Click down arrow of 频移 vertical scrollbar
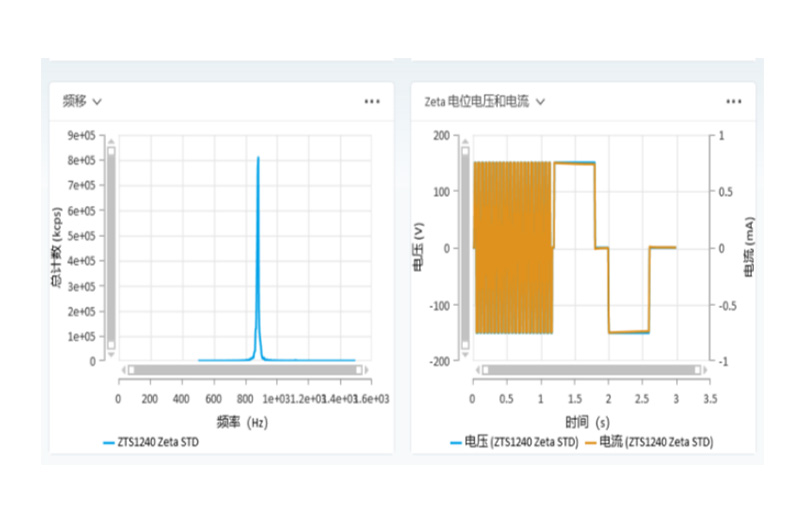The height and width of the screenshot is (523, 800). coord(111,355)
